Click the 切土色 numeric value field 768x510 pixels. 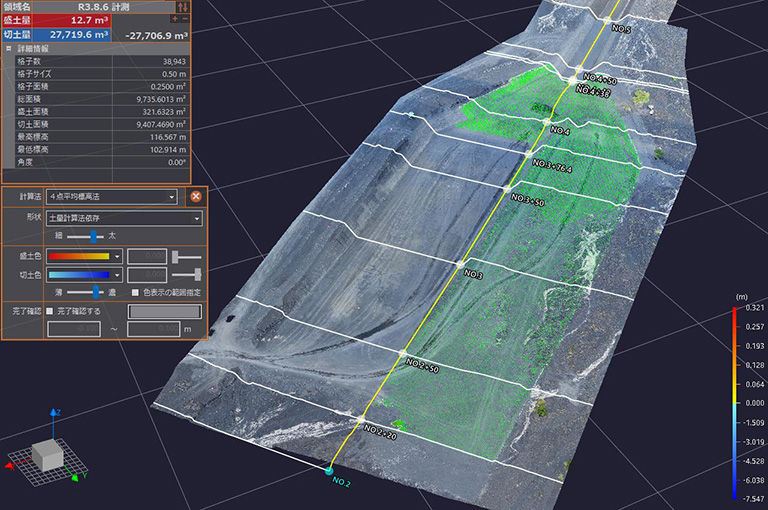point(147,275)
